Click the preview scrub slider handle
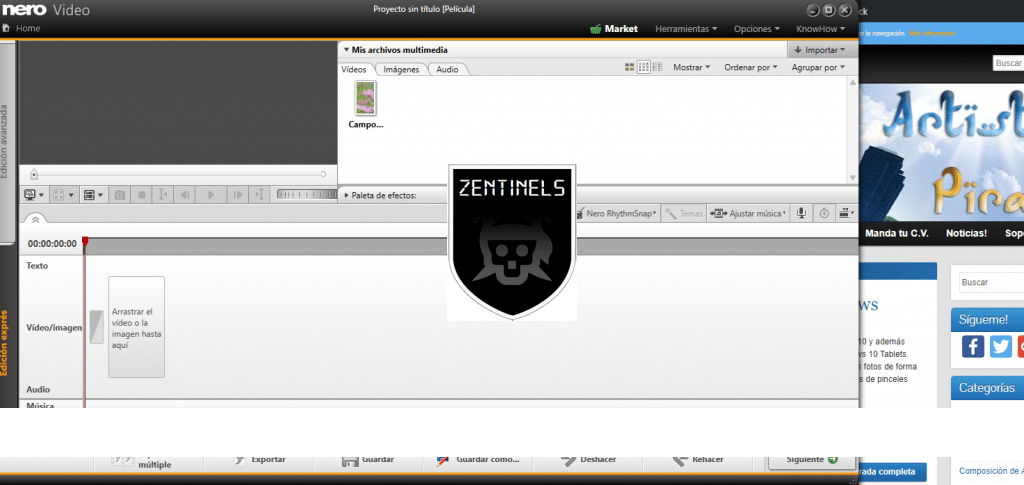This screenshot has height=485, width=1024. [x=34, y=174]
